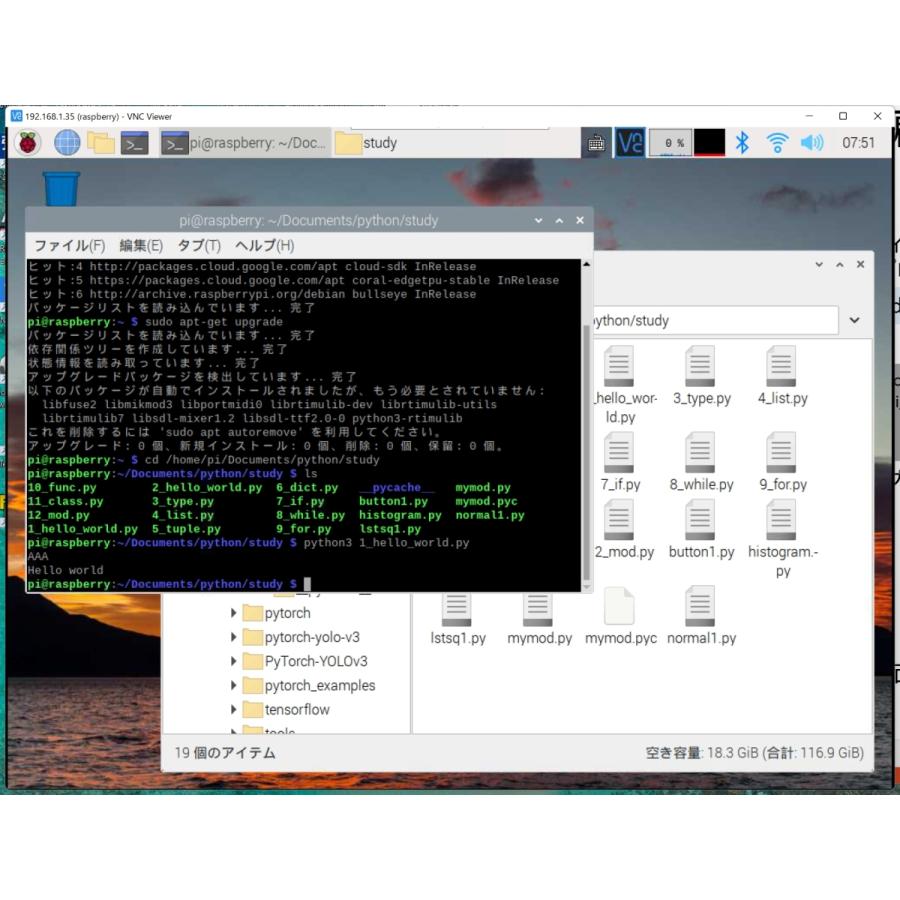The width and height of the screenshot is (900, 900).
Task: Open the path bar dropdown in File Manager
Action: pyautogui.click(x=855, y=320)
